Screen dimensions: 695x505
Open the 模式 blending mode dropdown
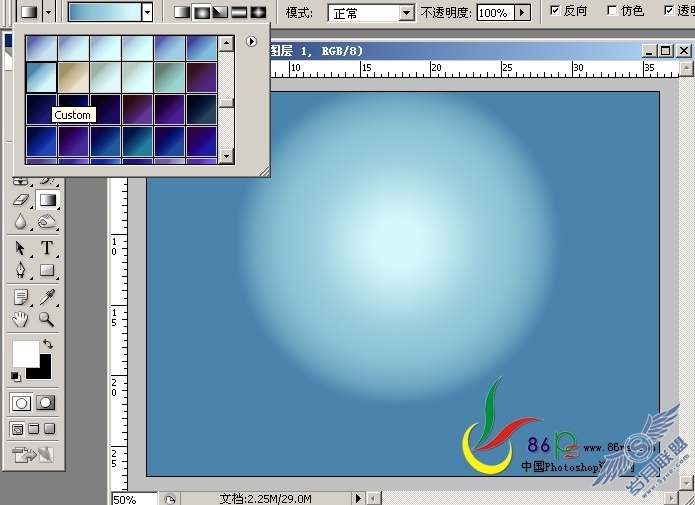coord(406,13)
